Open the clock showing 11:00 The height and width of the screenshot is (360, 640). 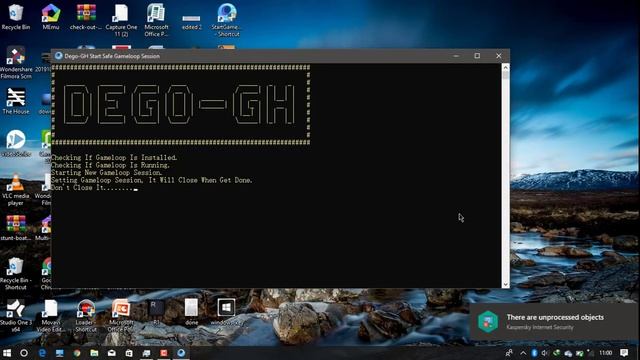(606, 353)
